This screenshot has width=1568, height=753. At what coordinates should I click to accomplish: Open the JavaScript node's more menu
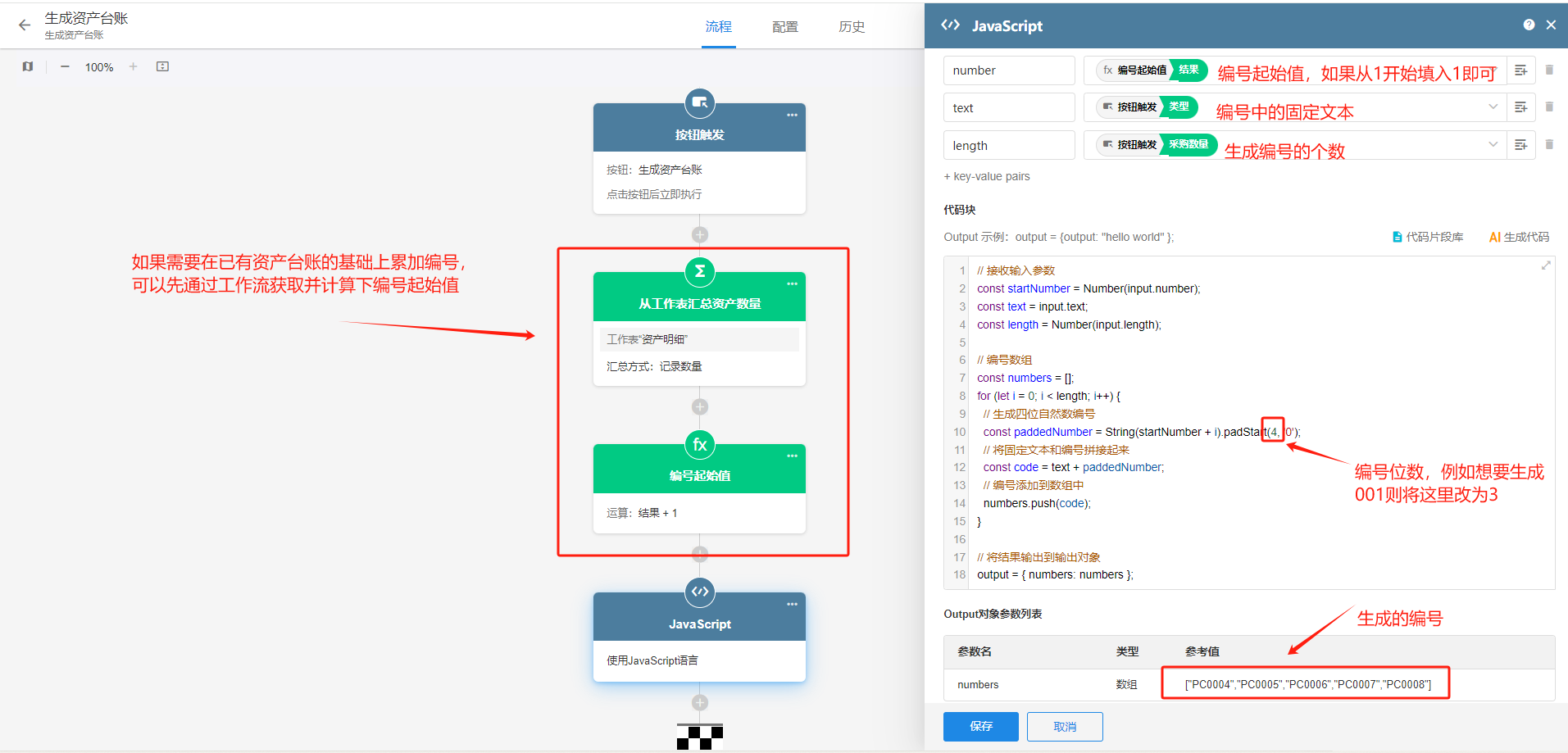[x=792, y=604]
